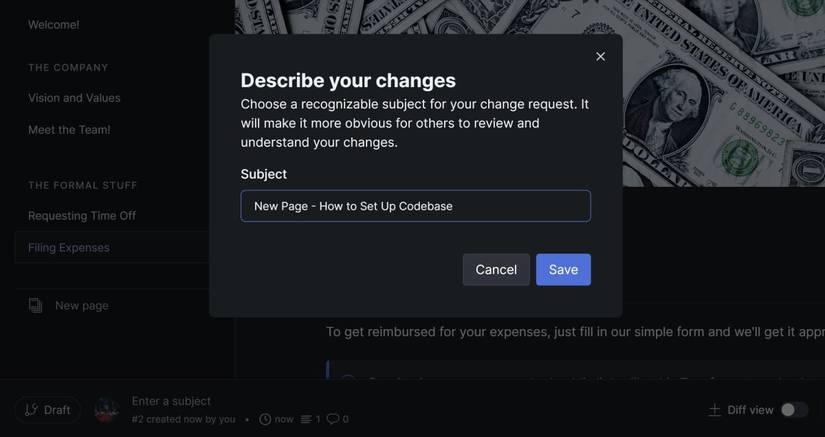The image size is (825, 437).
Task: Click the New page link
Action: click(82, 305)
